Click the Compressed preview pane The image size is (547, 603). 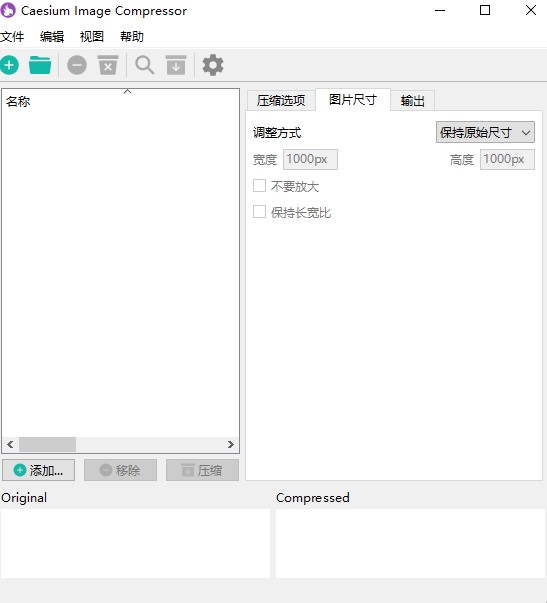[x=410, y=543]
